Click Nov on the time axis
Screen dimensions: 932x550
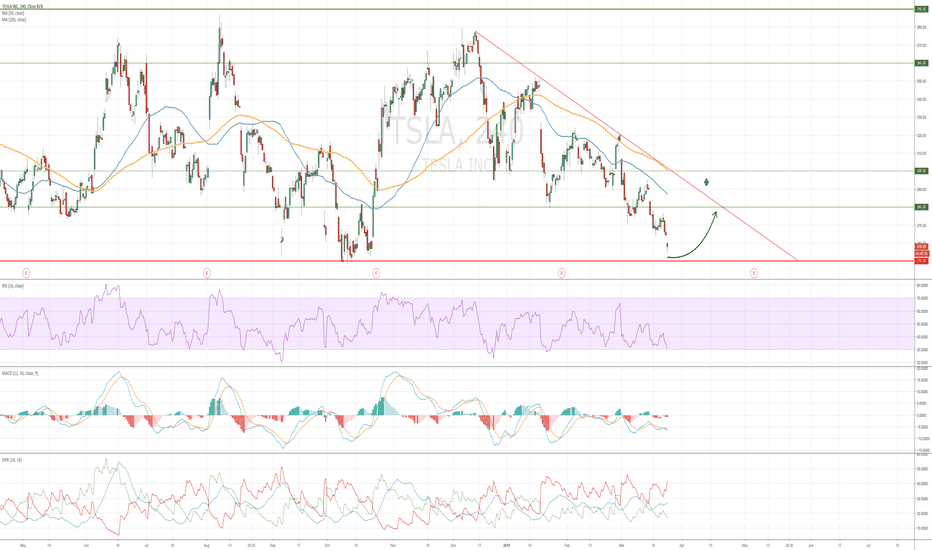coord(393,545)
